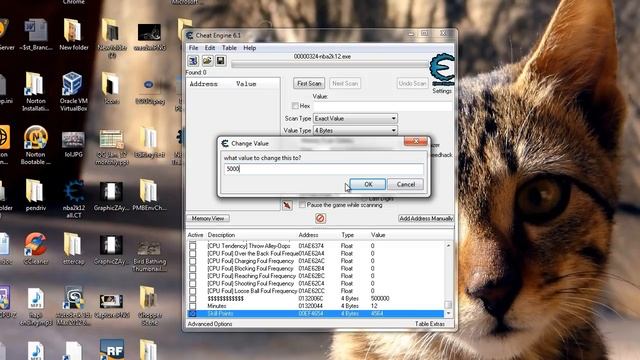The height and width of the screenshot is (360, 640).
Task: Click the open-file folder toolbar icon
Action: (x=207, y=61)
